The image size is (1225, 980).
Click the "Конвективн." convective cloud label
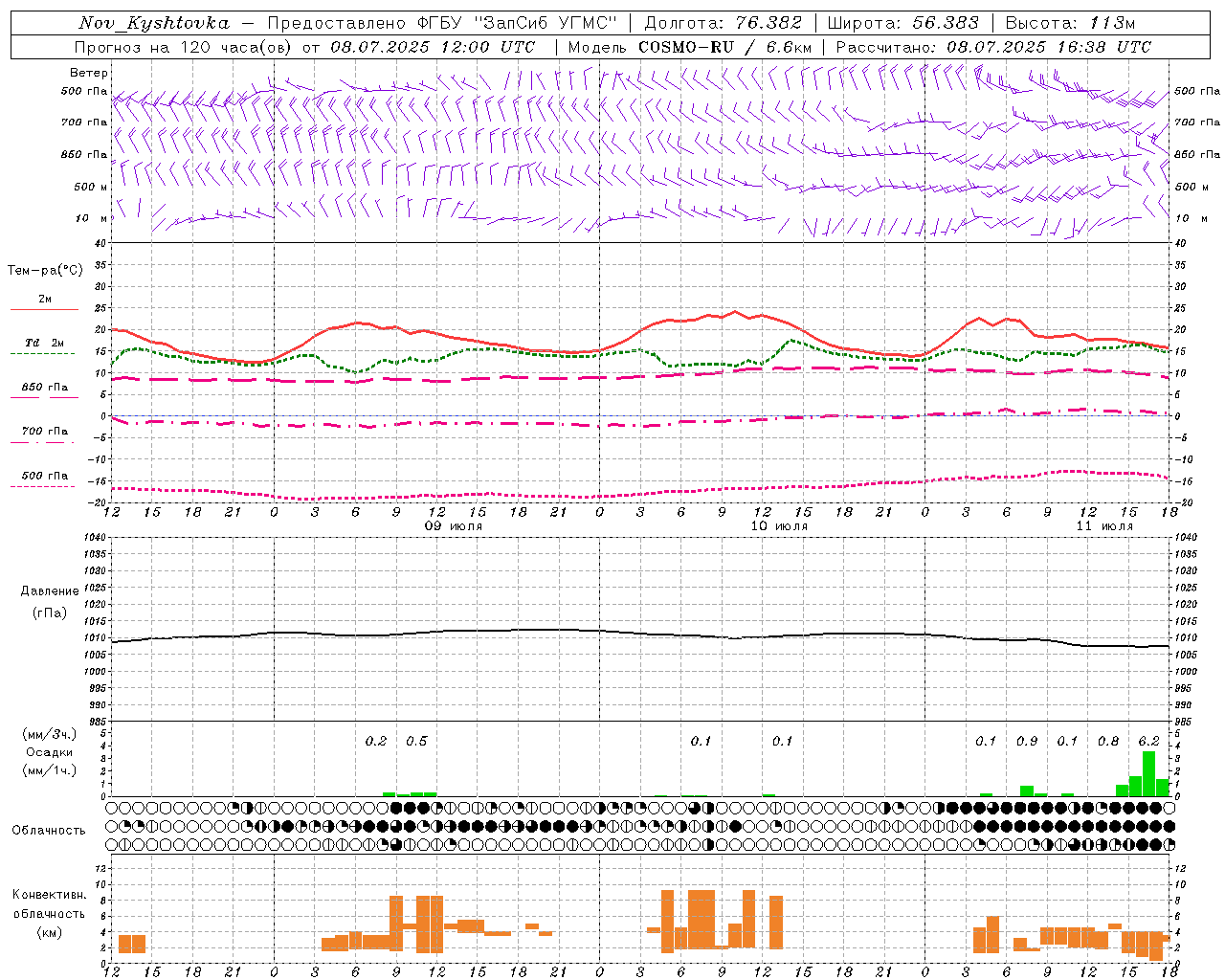click(x=50, y=895)
